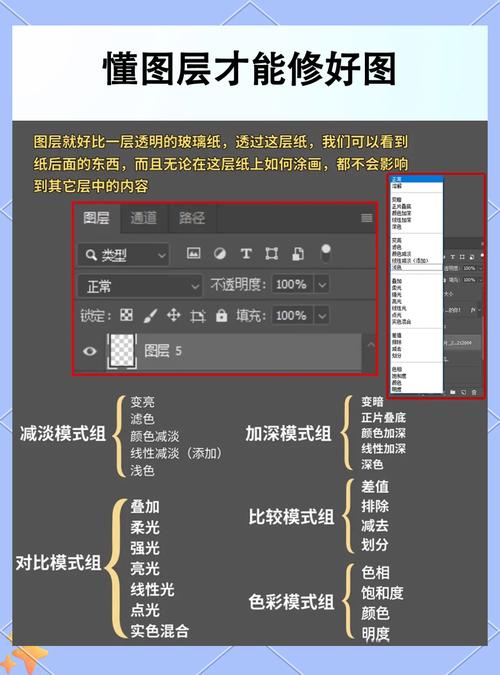Switch to the 路径 tab

pyautogui.click(x=192, y=218)
